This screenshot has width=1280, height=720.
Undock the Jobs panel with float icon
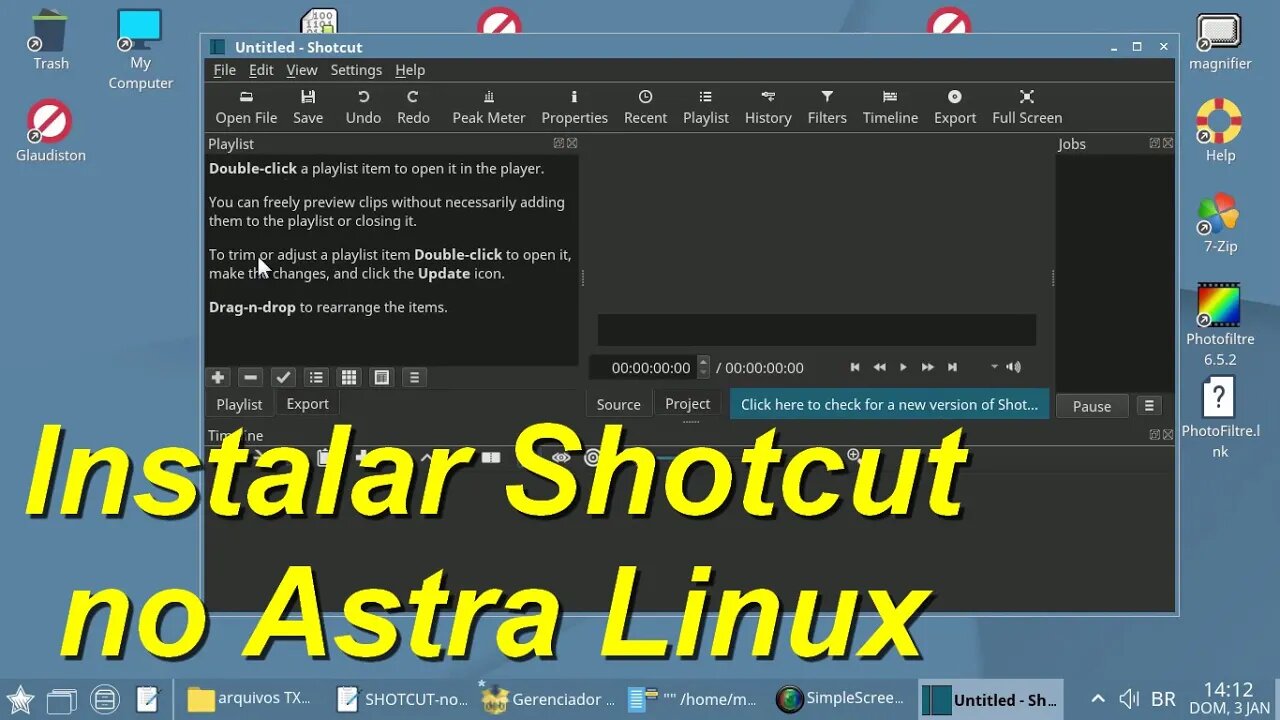click(x=1154, y=143)
